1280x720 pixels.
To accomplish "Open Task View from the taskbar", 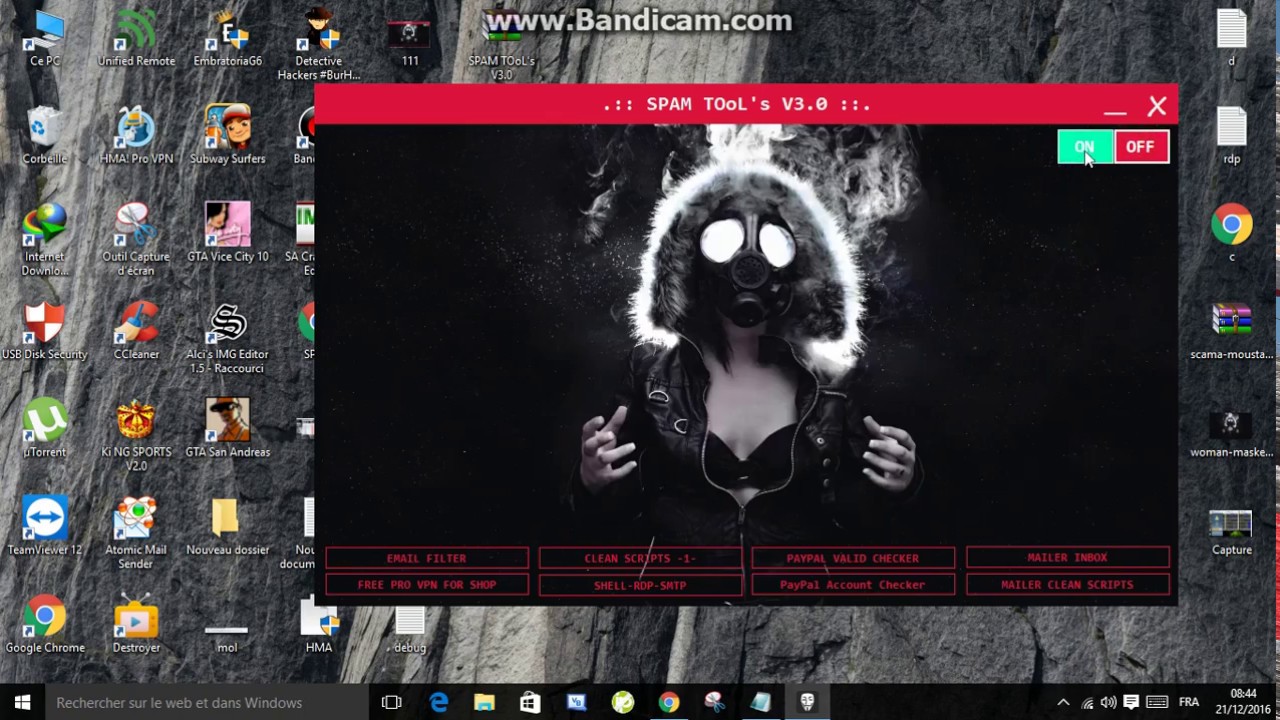I will coord(391,702).
